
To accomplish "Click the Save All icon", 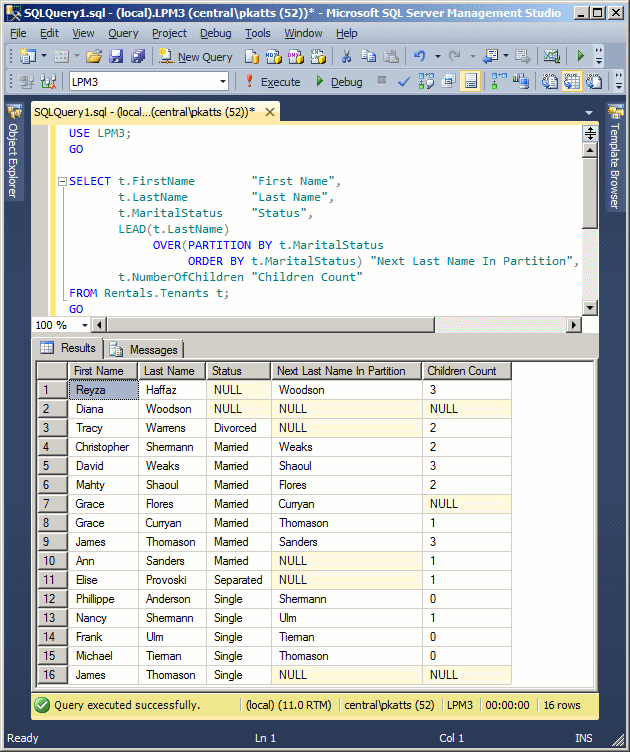I will point(139,57).
